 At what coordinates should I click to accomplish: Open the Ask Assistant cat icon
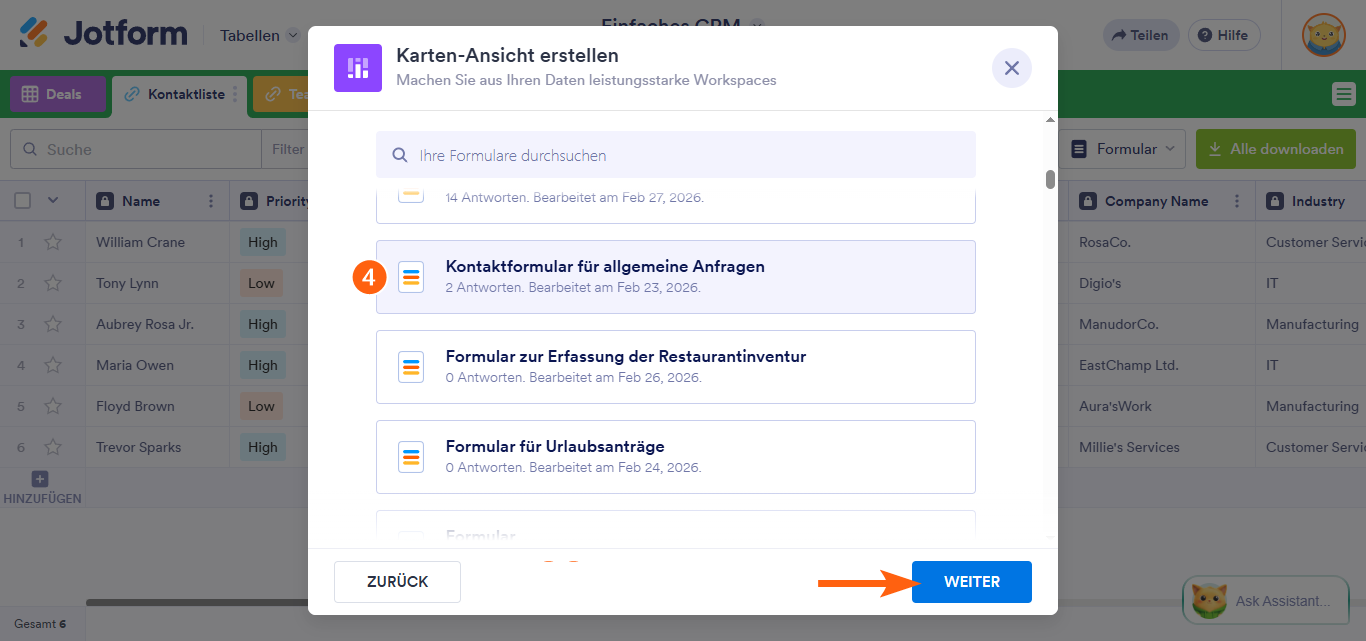tap(1209, 600)
